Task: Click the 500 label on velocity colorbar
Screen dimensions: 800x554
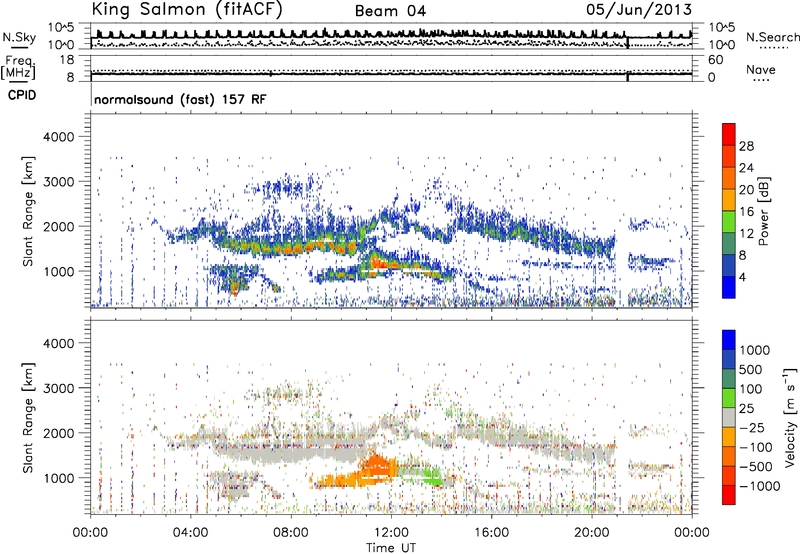Action: [x=751, y=369]
